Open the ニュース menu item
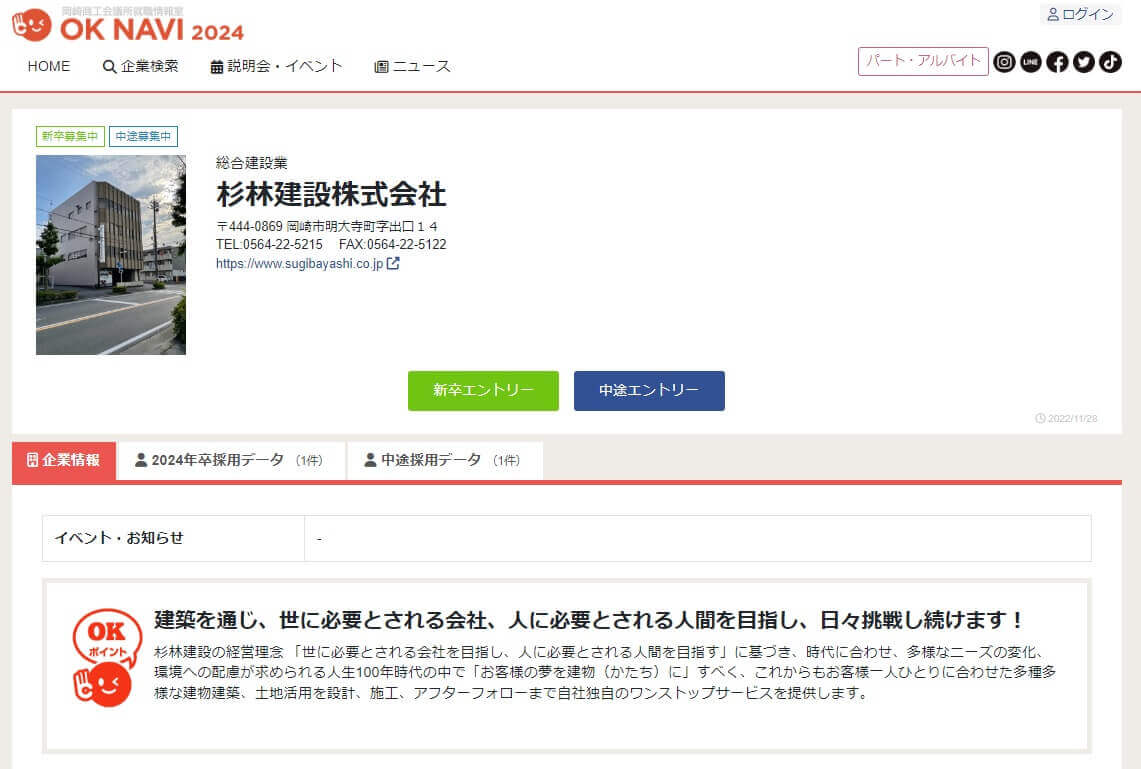1141x769 pixels. [x=413, y=66]
